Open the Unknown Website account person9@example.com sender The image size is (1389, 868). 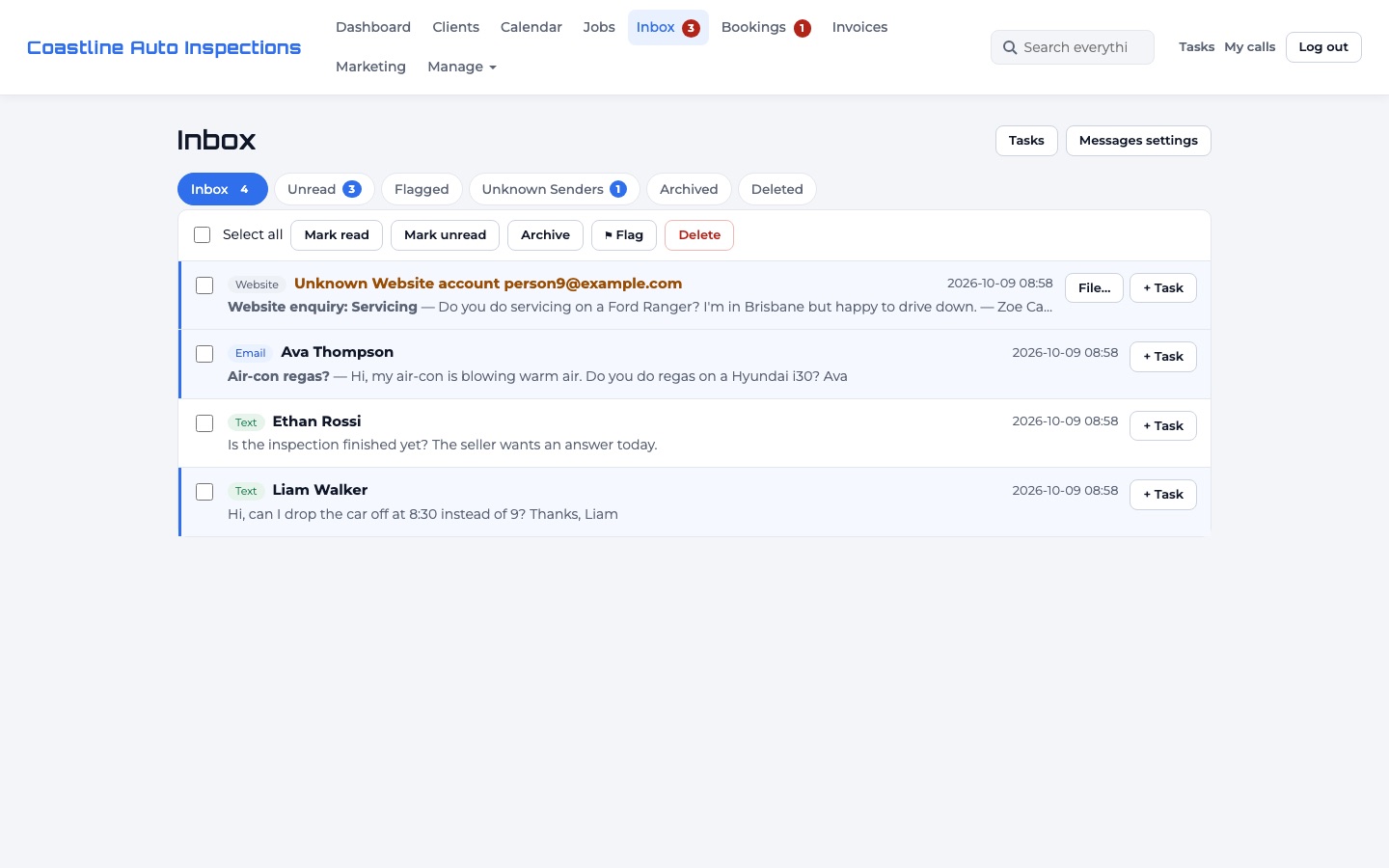click(488, 284)
